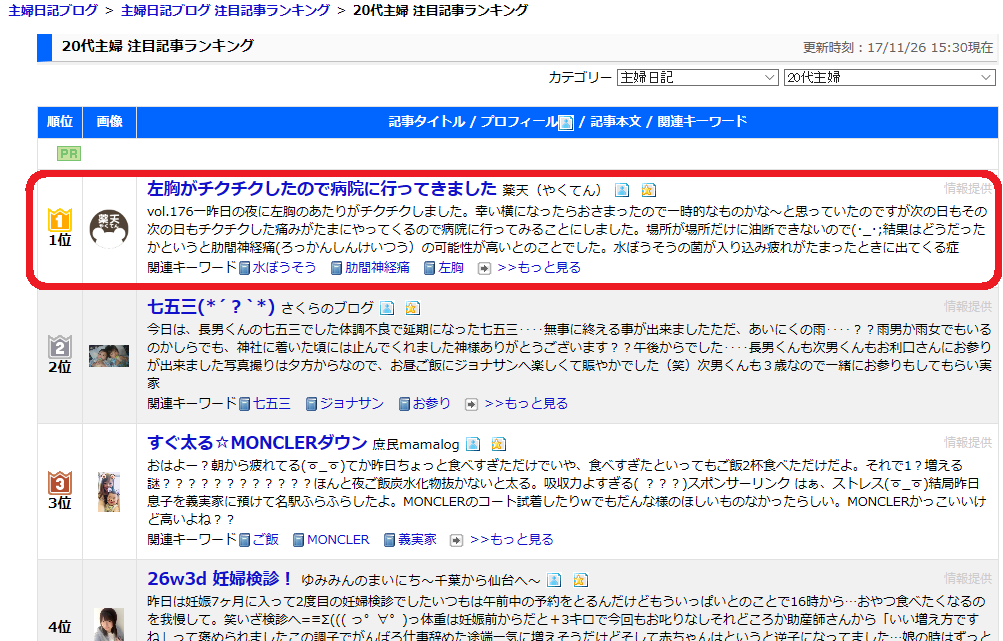Click the blog name 庶民mamalog

[416, 444]
